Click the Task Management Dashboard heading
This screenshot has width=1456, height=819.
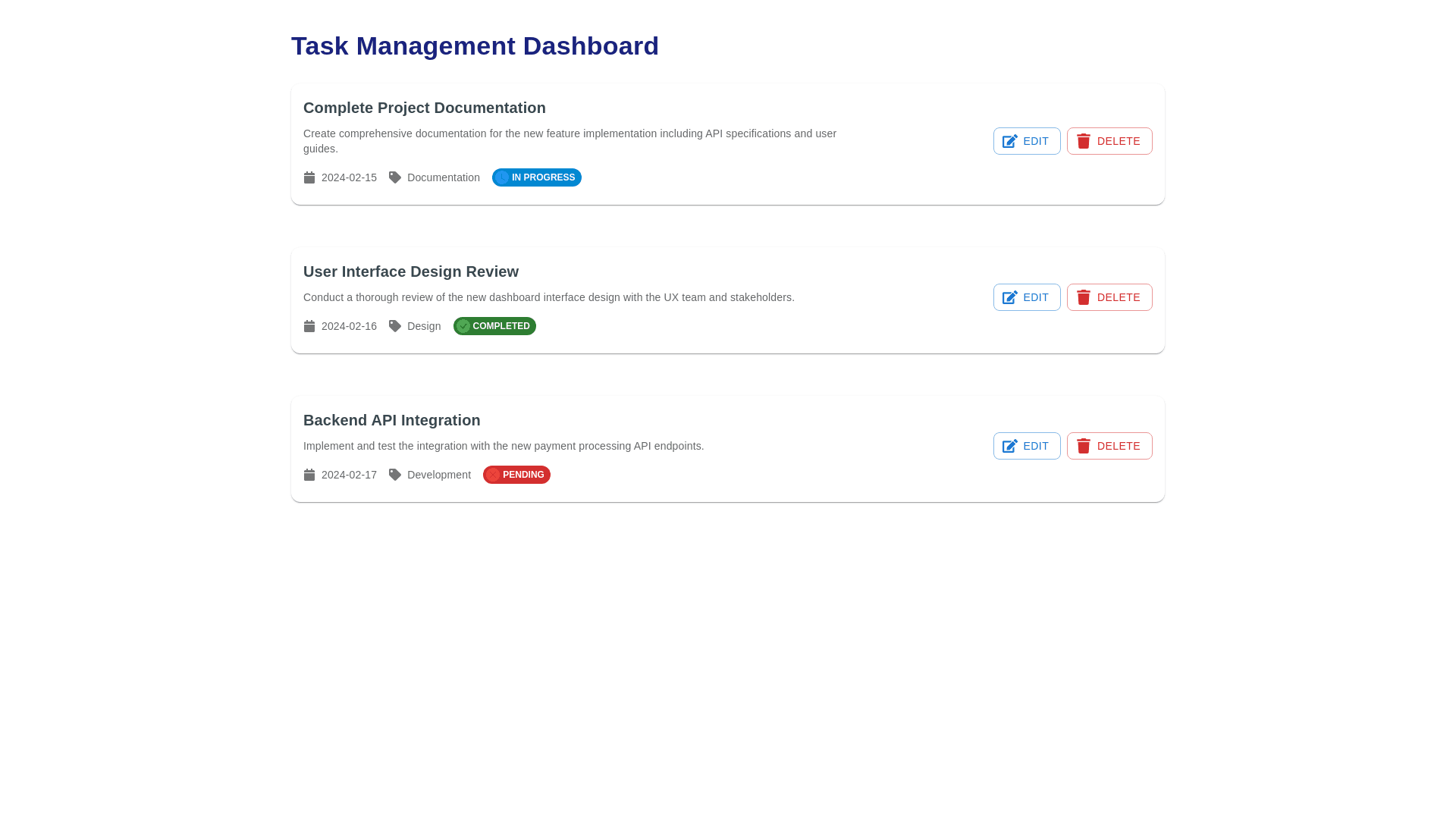[475, 46]
